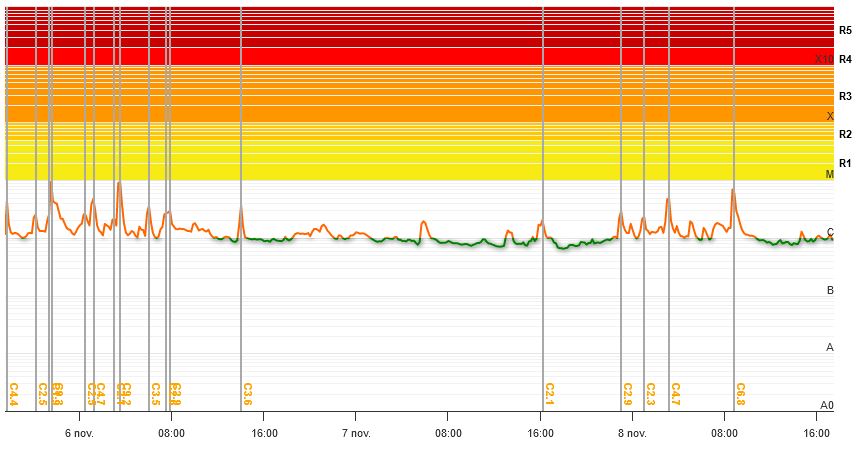Click the A0 flux class axis label
Viewport: 861px width, 450px height.
tap(826, 405)
